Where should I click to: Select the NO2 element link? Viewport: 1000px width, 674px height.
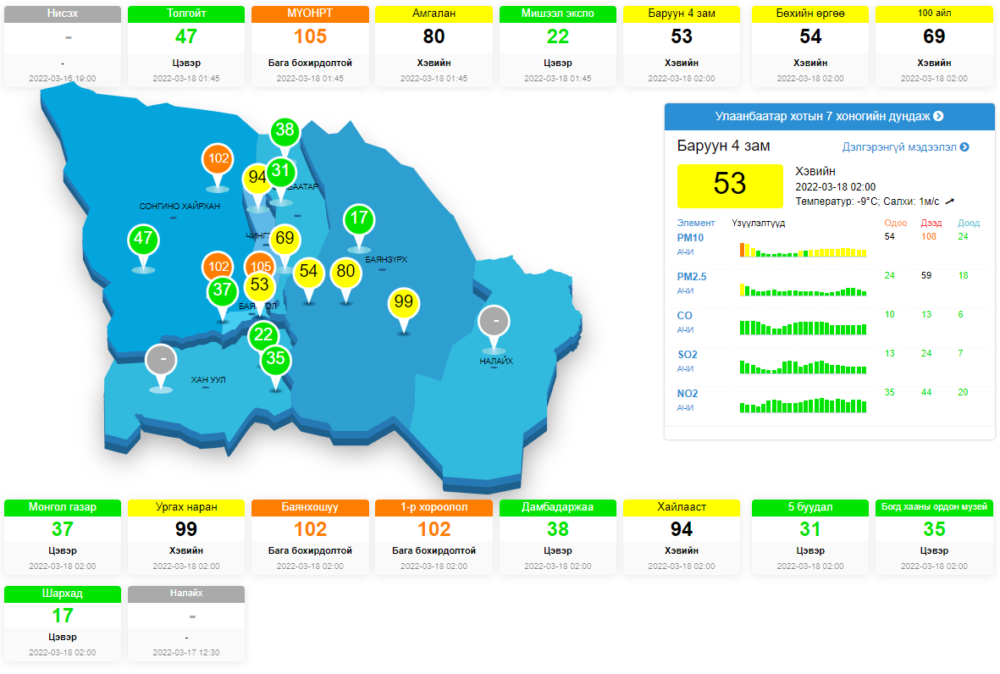pyautogui.click(x=687, y=394)
